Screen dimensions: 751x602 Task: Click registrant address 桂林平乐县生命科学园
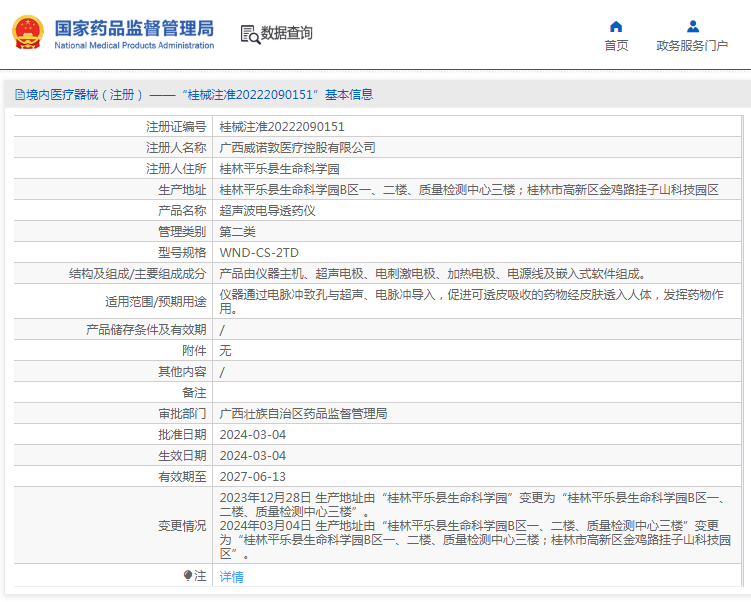click(279, 169)
